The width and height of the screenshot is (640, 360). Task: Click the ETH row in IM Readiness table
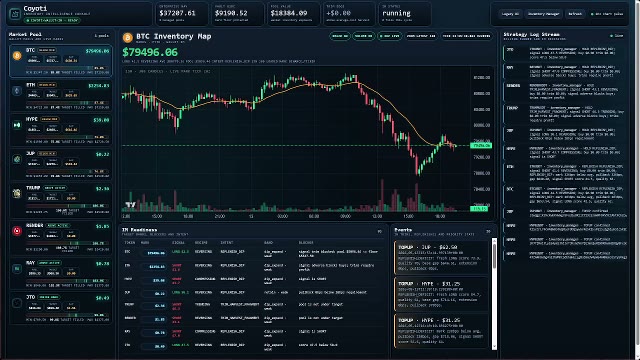coord(253,267)
